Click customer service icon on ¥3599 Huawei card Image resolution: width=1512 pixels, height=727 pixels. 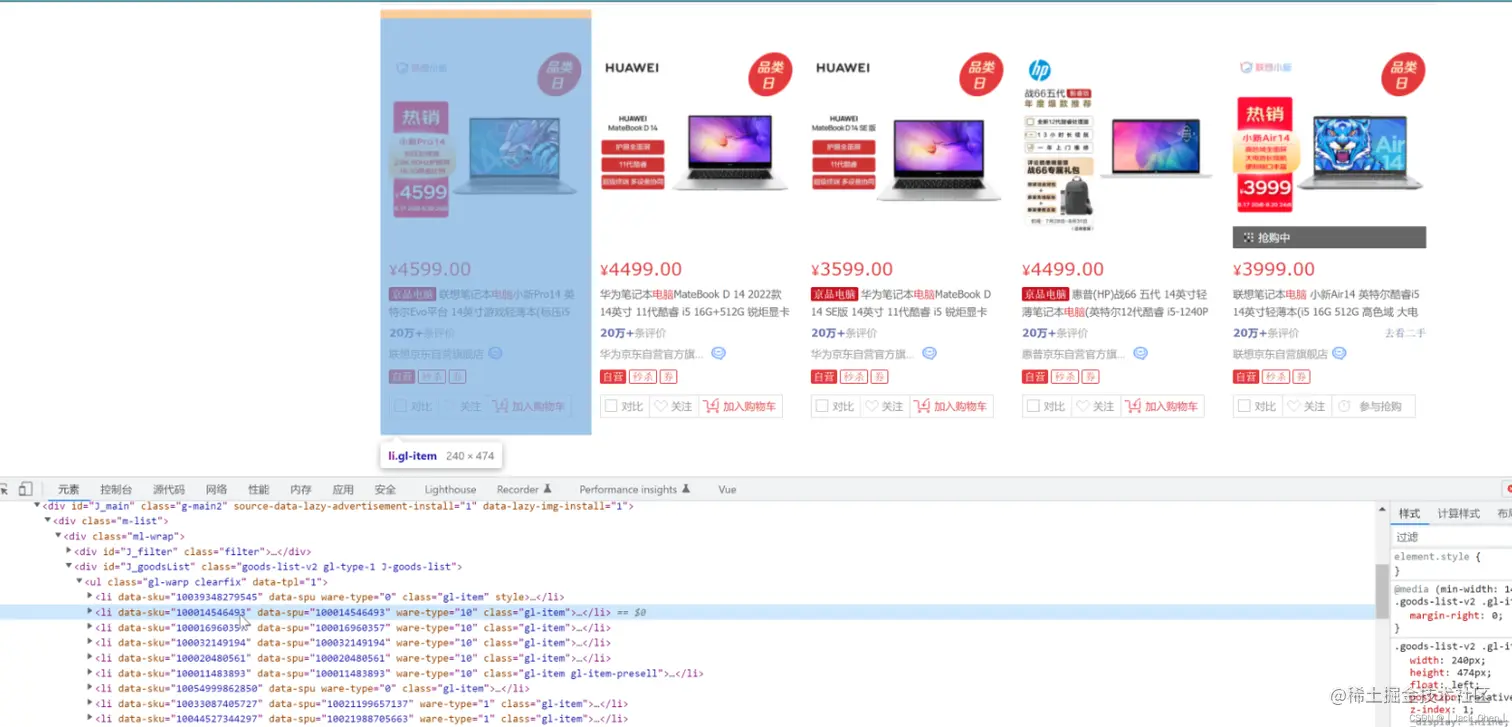[x=929, y=353]
